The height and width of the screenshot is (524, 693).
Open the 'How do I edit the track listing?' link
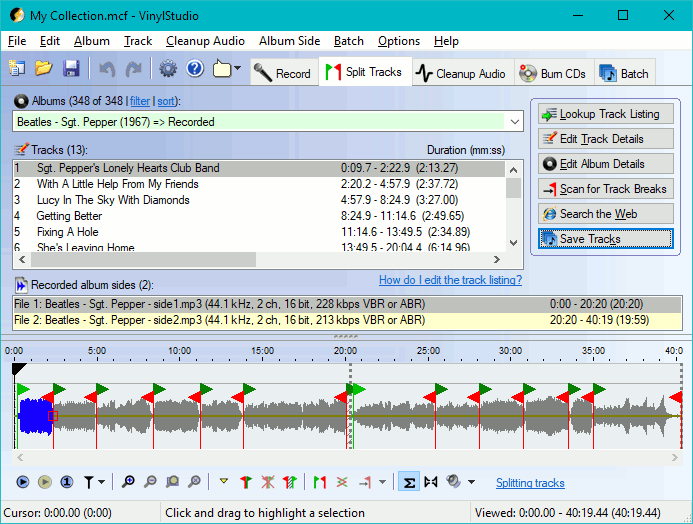click(x=450, y=280)
